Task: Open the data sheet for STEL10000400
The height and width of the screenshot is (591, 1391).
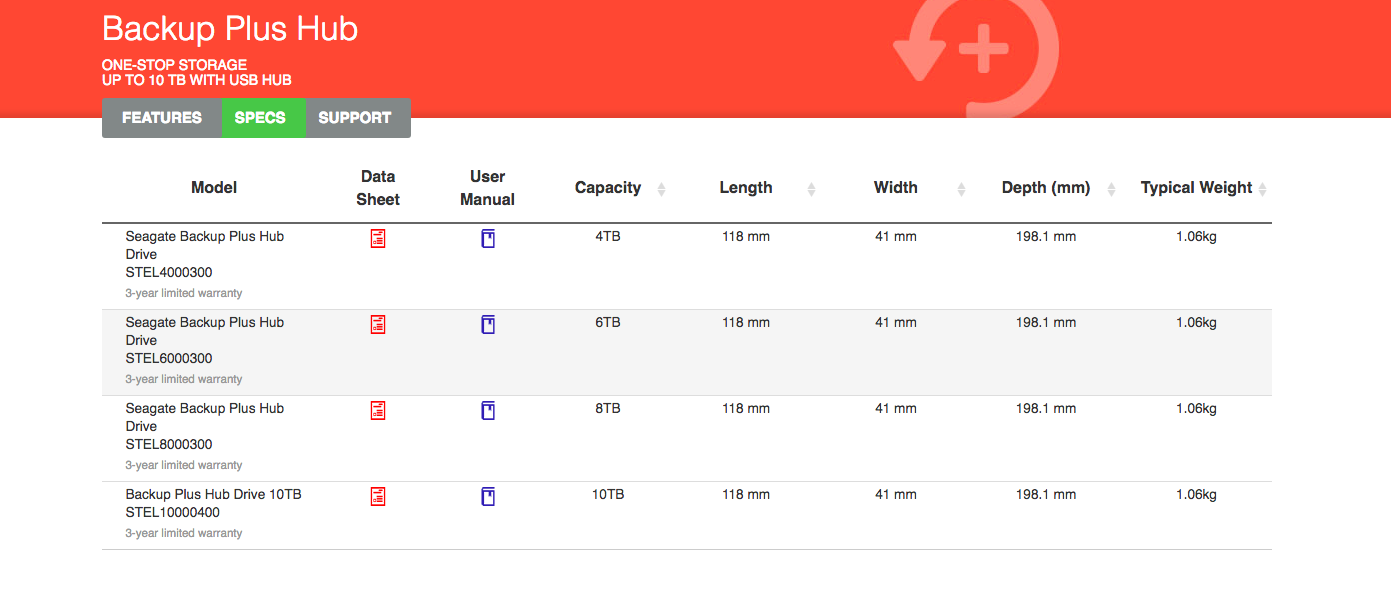Action: (x=378, y=497)
